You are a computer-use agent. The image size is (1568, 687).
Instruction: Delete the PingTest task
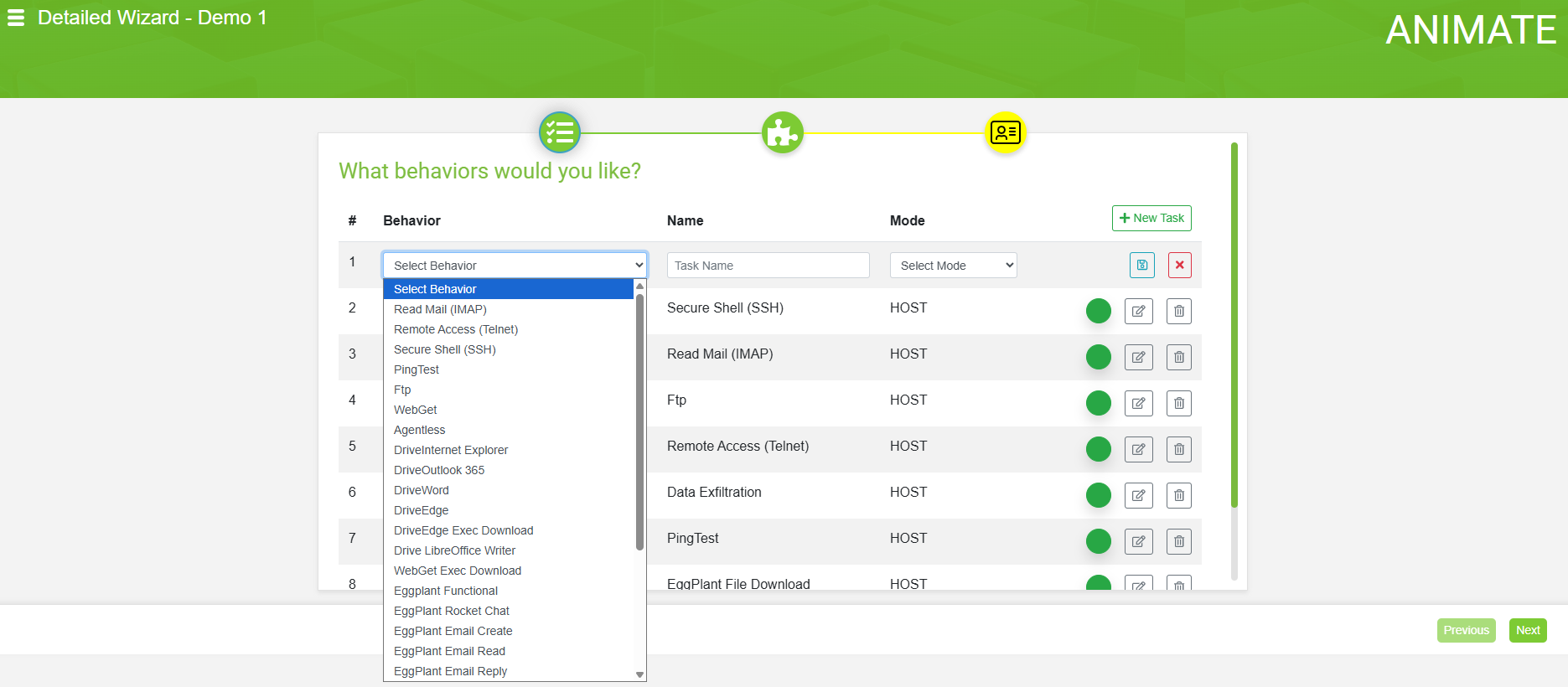(1178, 541)
